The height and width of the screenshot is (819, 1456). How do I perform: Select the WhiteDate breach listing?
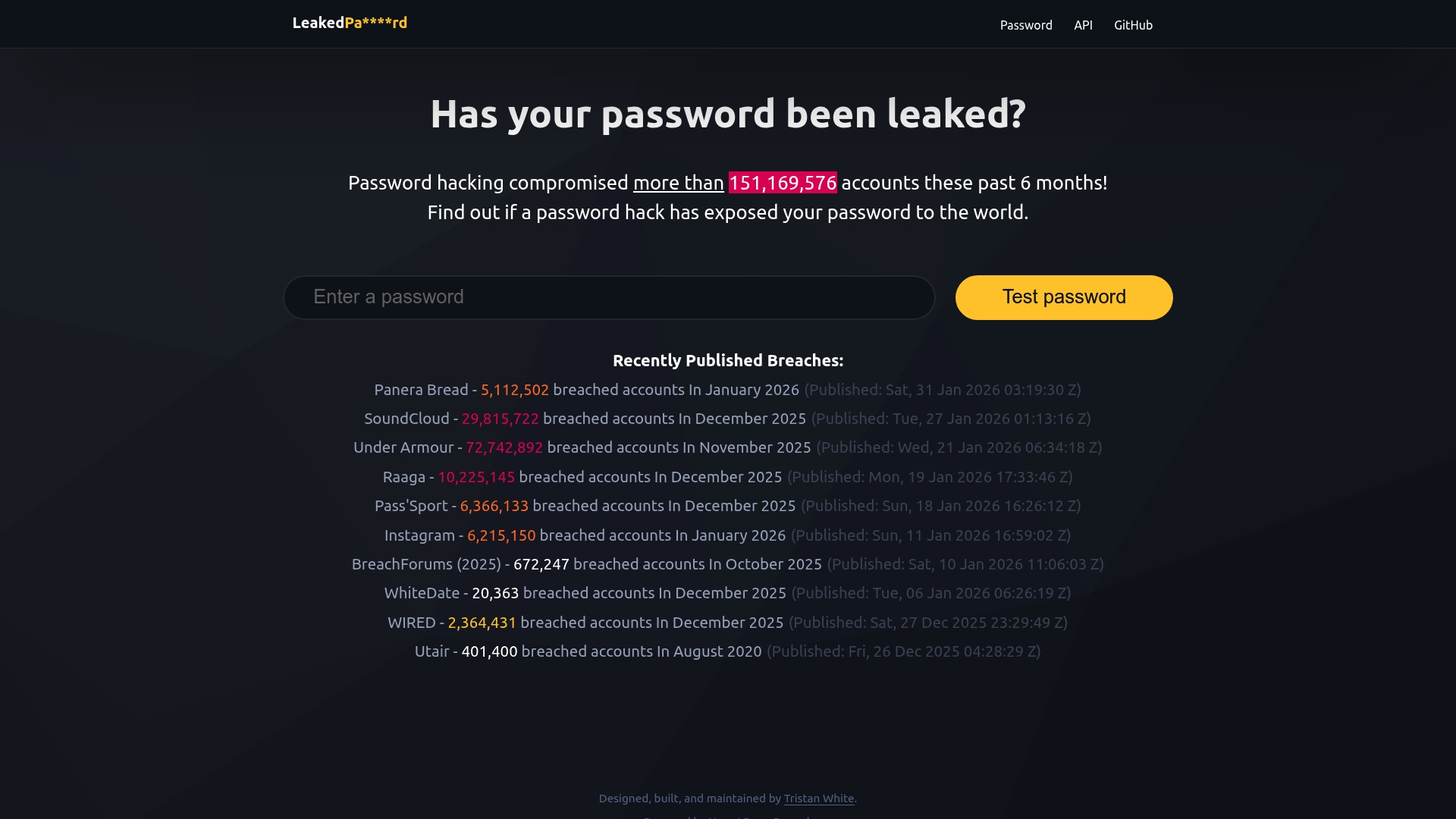click(585, 593)
